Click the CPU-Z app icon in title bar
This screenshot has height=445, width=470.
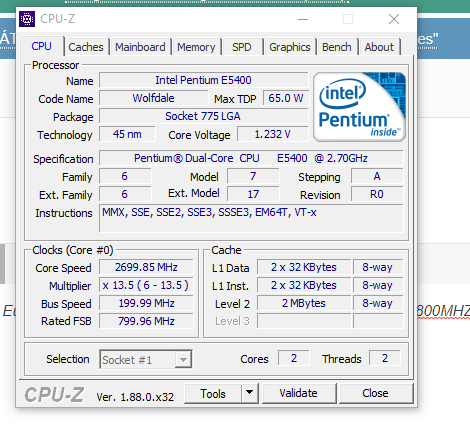tap(27, 19)
